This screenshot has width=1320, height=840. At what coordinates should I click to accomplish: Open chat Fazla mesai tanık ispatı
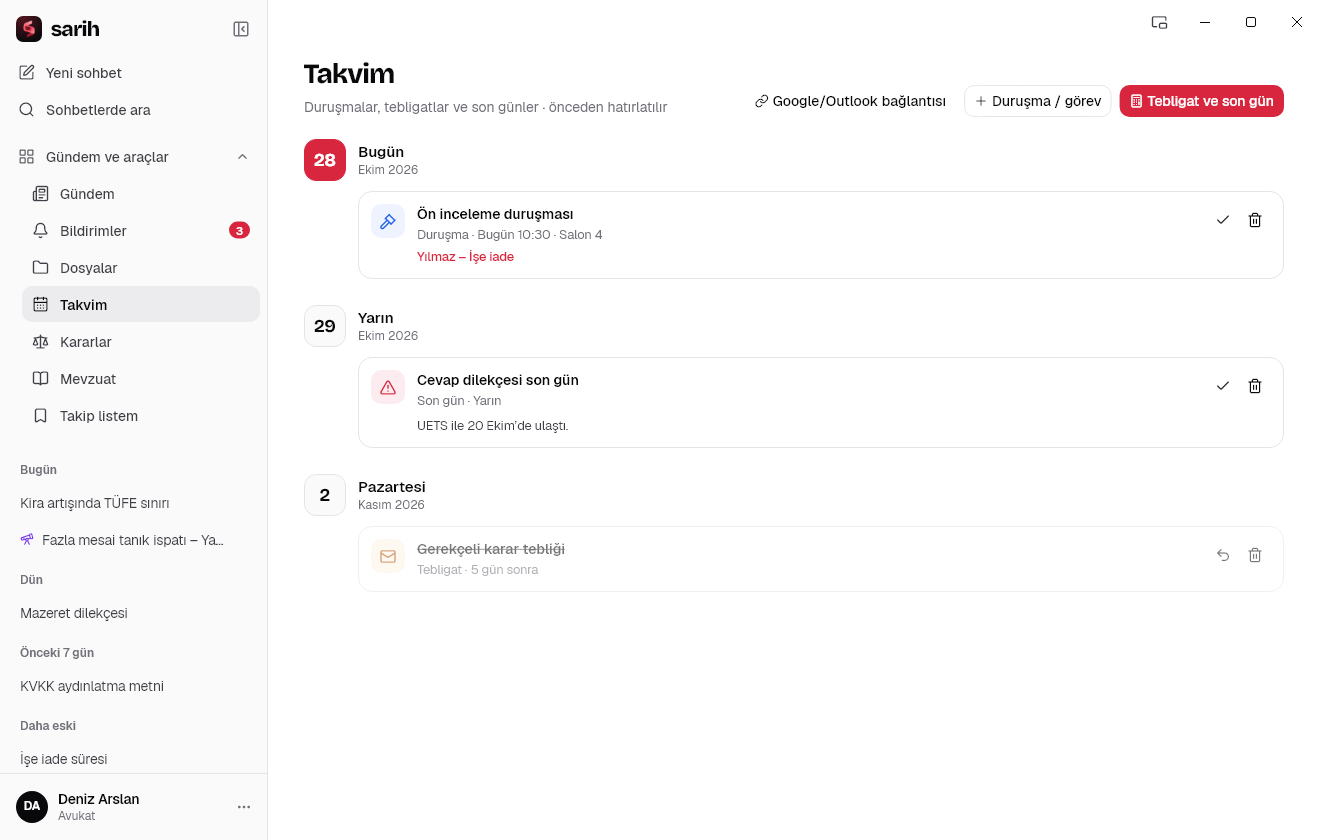pos(134,540)
